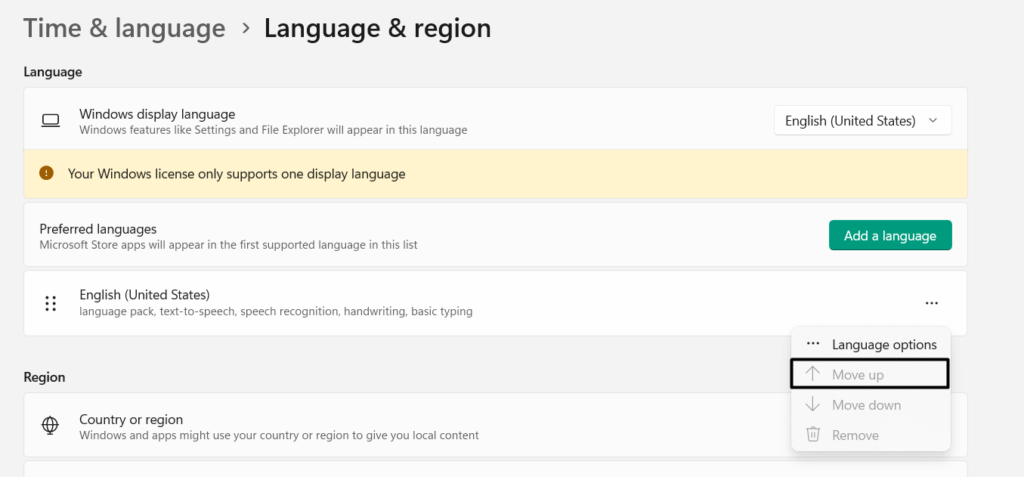
Task: Select the Move up menu entry
Action: click(858, 375)
